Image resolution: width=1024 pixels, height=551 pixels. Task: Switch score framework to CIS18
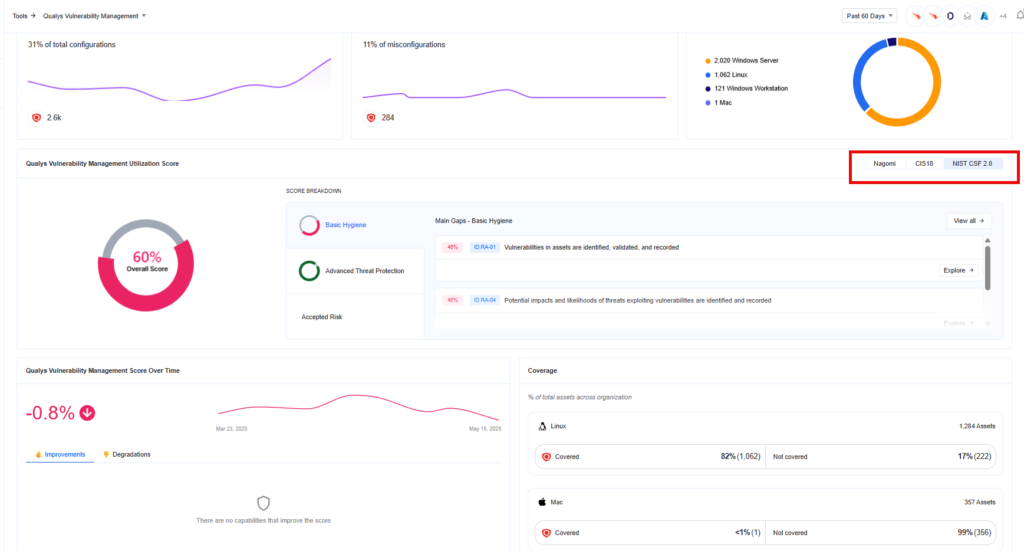tap(924, 163)
